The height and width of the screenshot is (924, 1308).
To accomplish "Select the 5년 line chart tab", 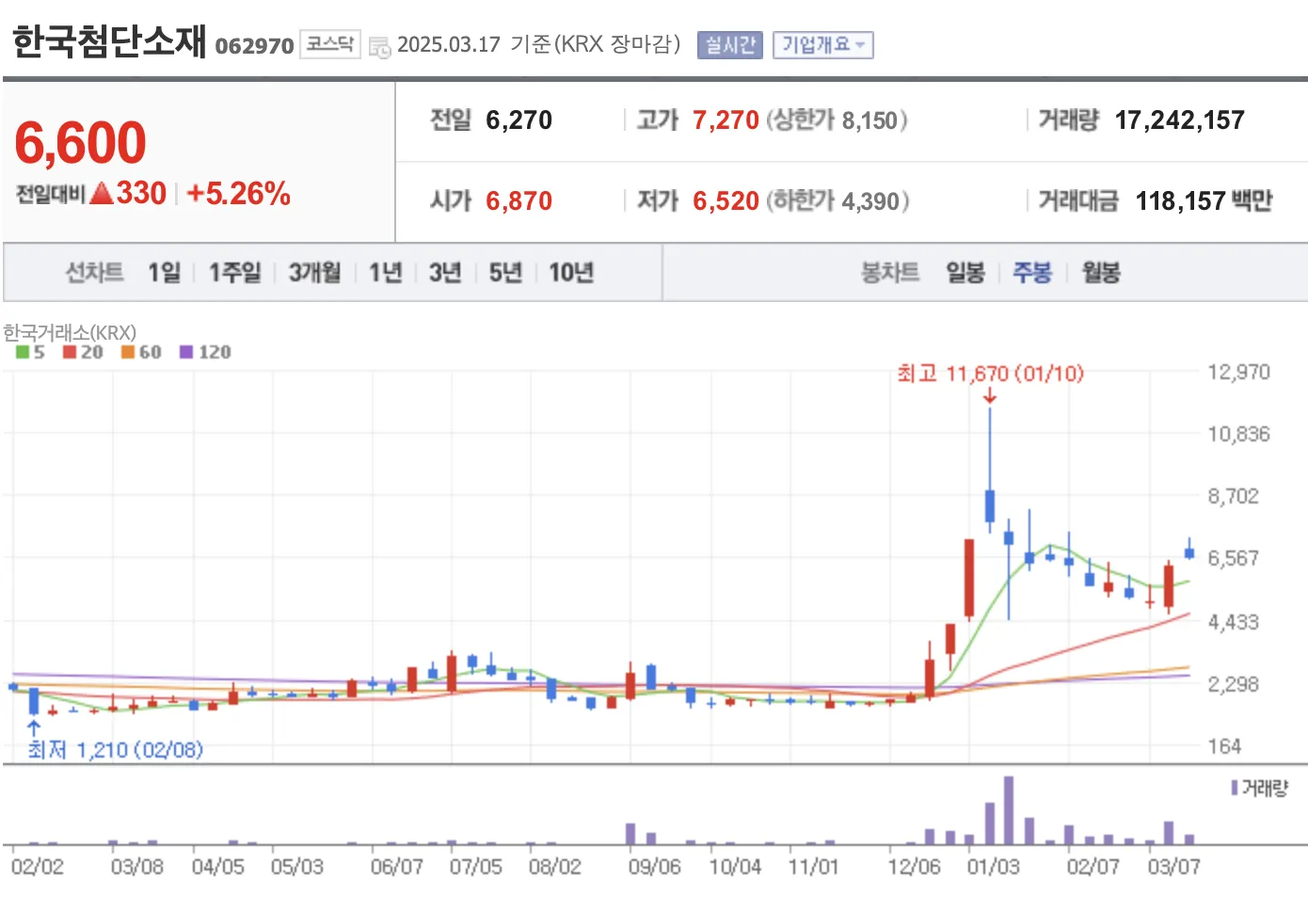I will [505, 273].
